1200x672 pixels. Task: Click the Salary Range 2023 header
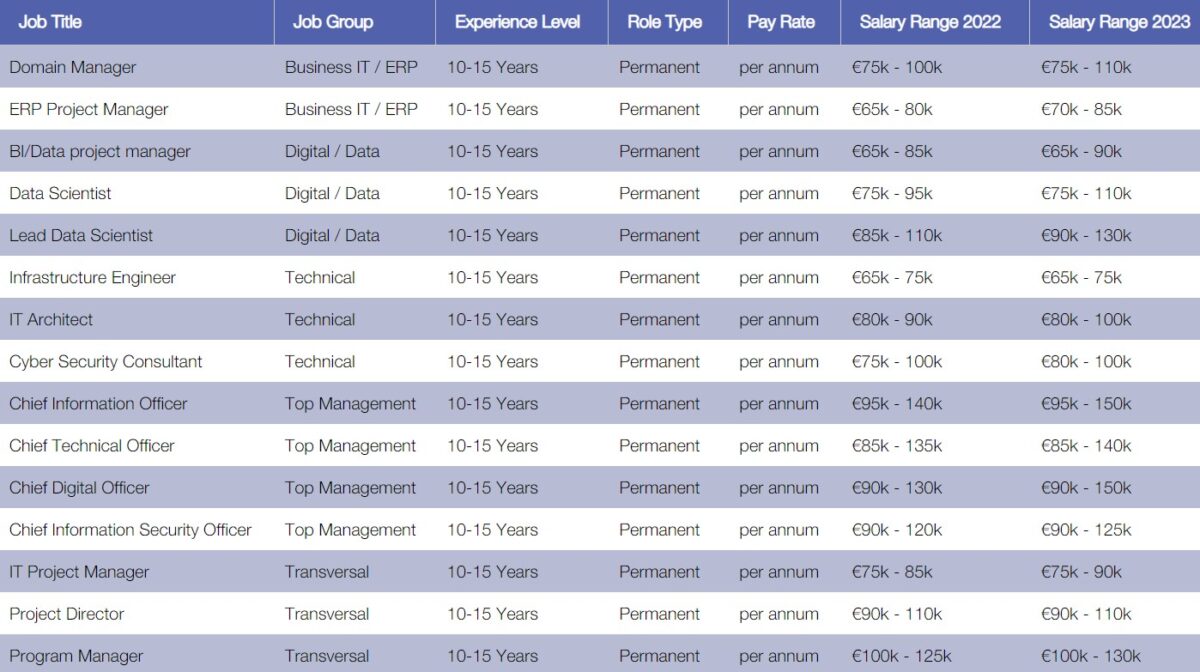(x=1119, y=22)
